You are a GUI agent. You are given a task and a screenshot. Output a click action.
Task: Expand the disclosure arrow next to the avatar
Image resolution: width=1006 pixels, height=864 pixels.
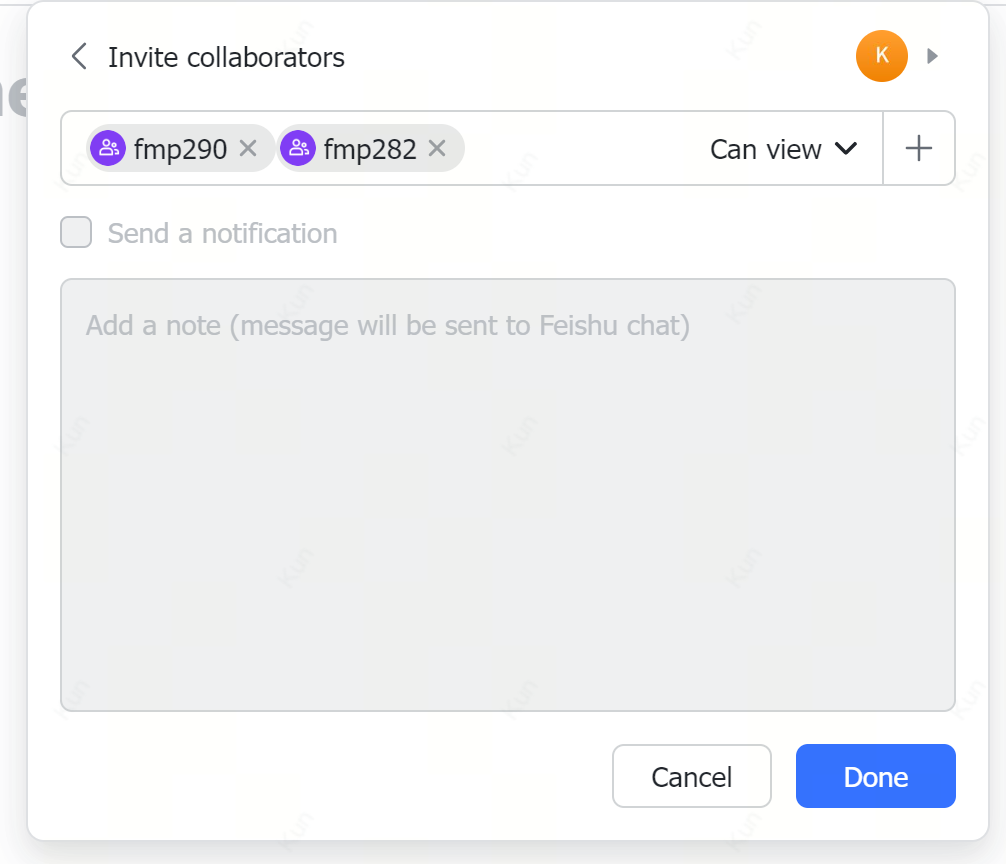point(932,56)
